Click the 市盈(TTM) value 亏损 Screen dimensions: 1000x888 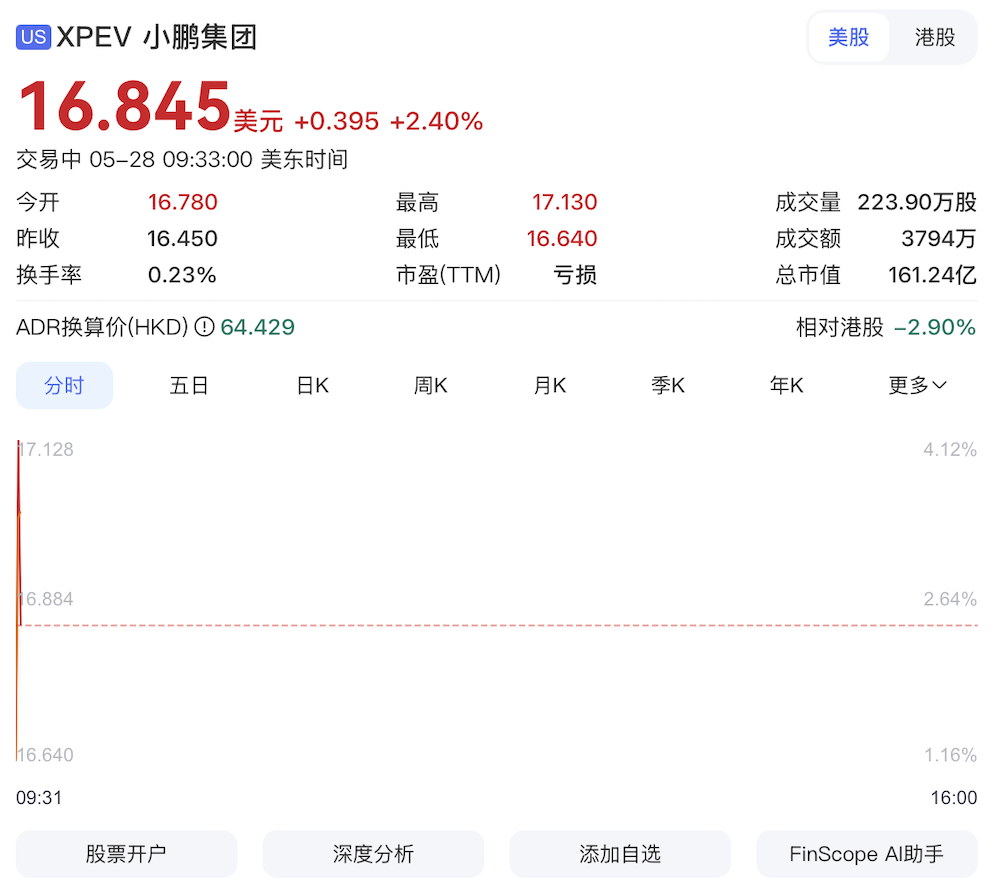575,275
